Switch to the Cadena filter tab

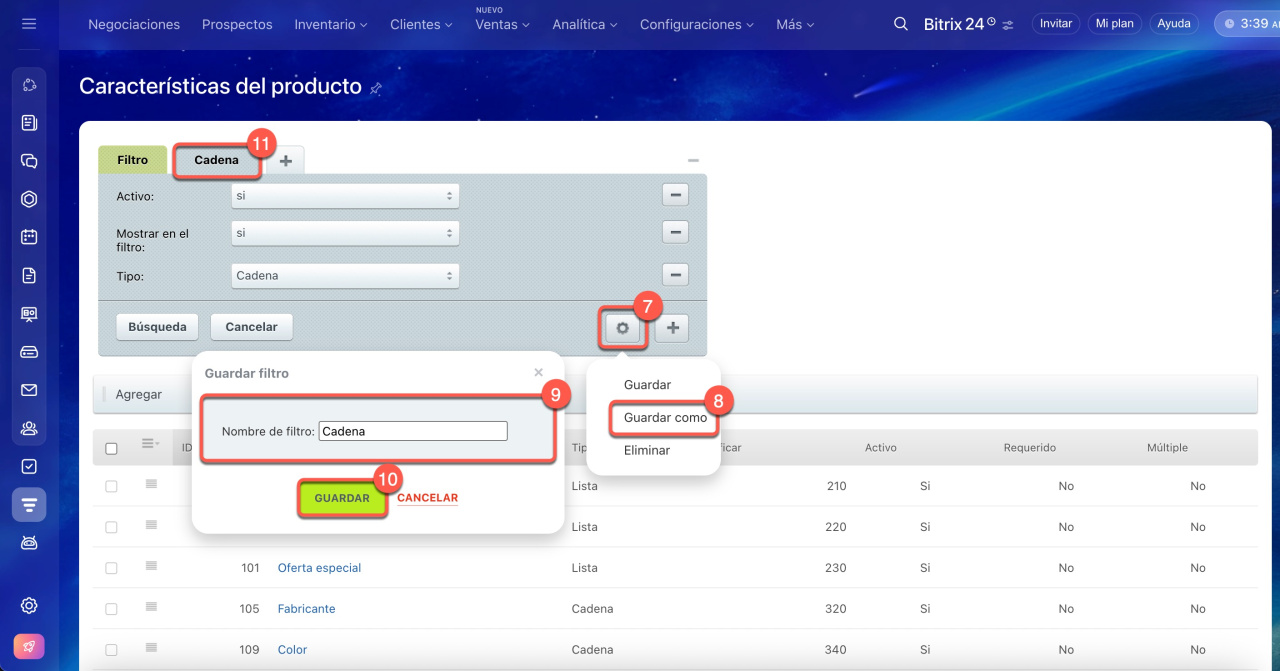click(216, 160)
